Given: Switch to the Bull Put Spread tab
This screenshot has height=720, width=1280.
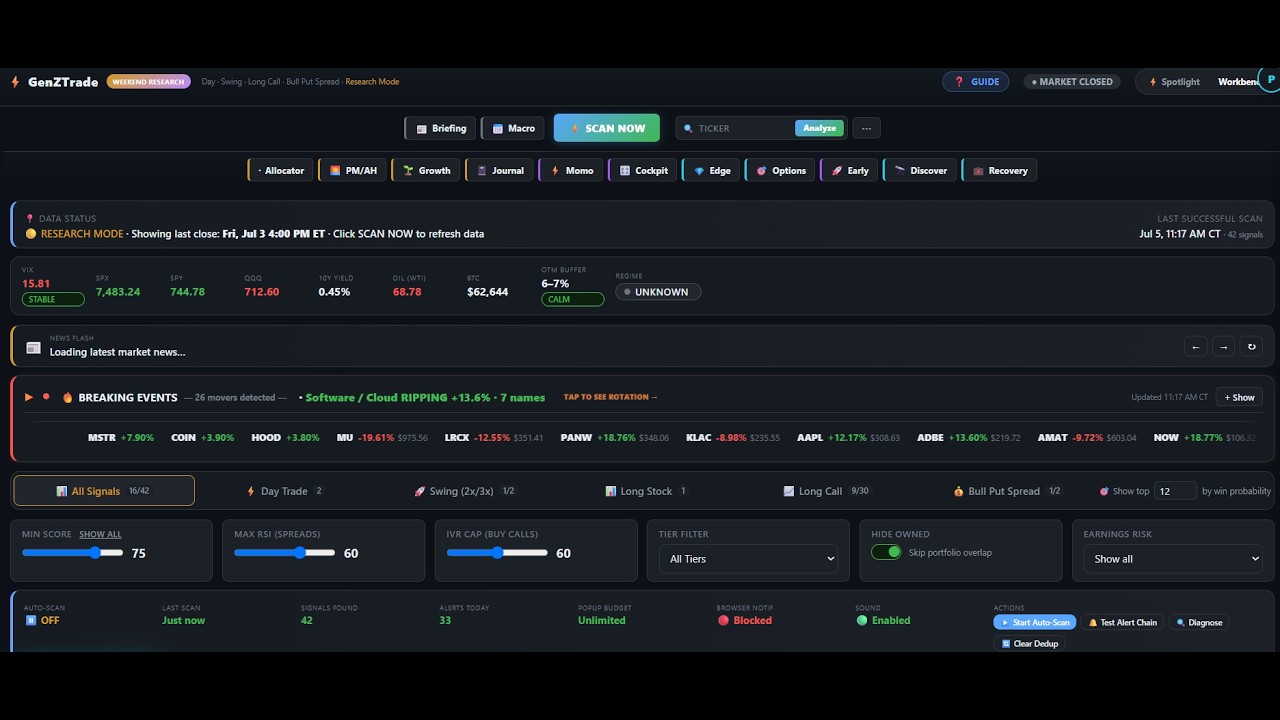Looking at the screenshot, I should pyautogui.click(x=1007, y=491).
